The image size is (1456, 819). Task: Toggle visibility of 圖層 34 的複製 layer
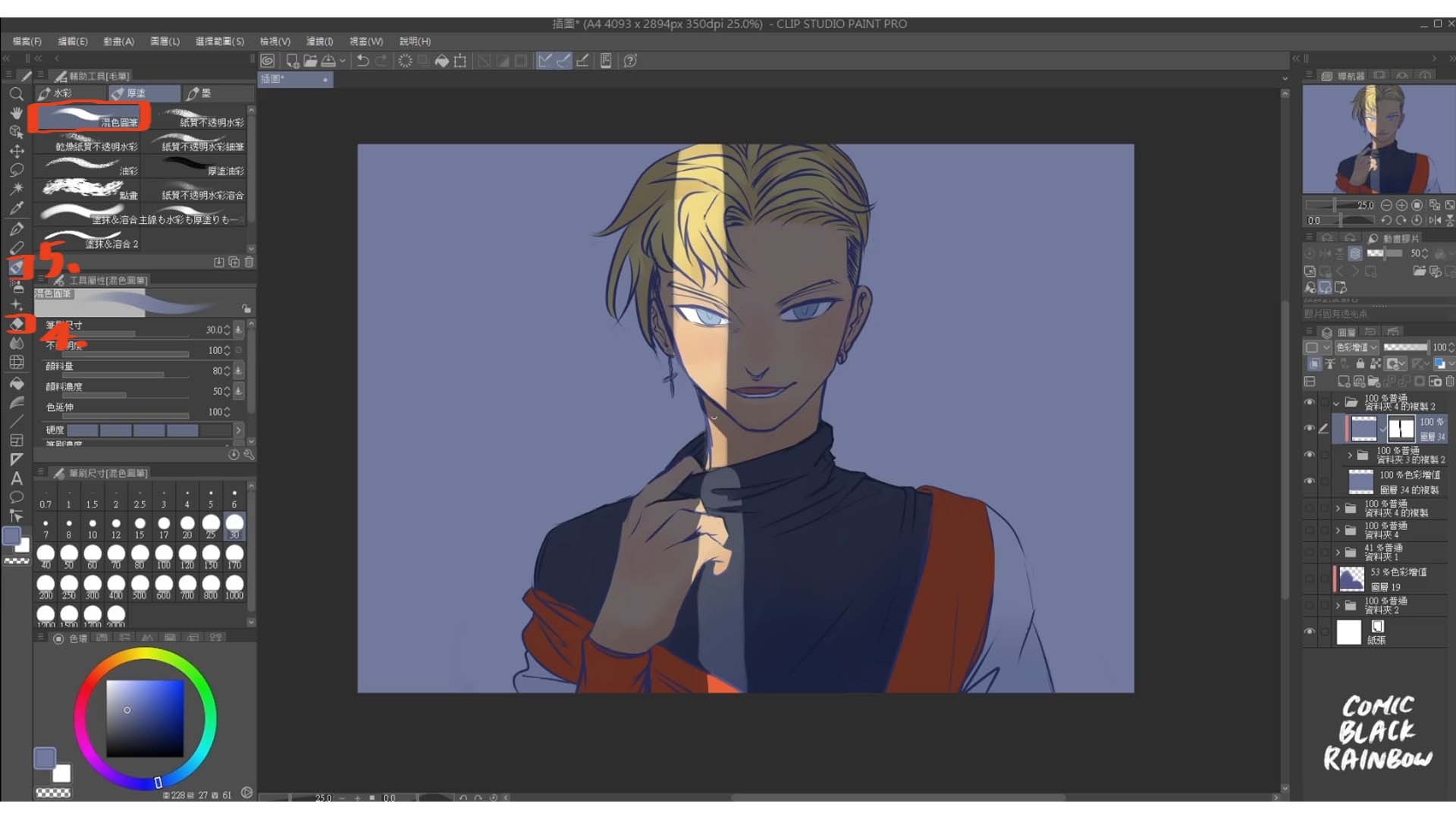point(1309,482)
